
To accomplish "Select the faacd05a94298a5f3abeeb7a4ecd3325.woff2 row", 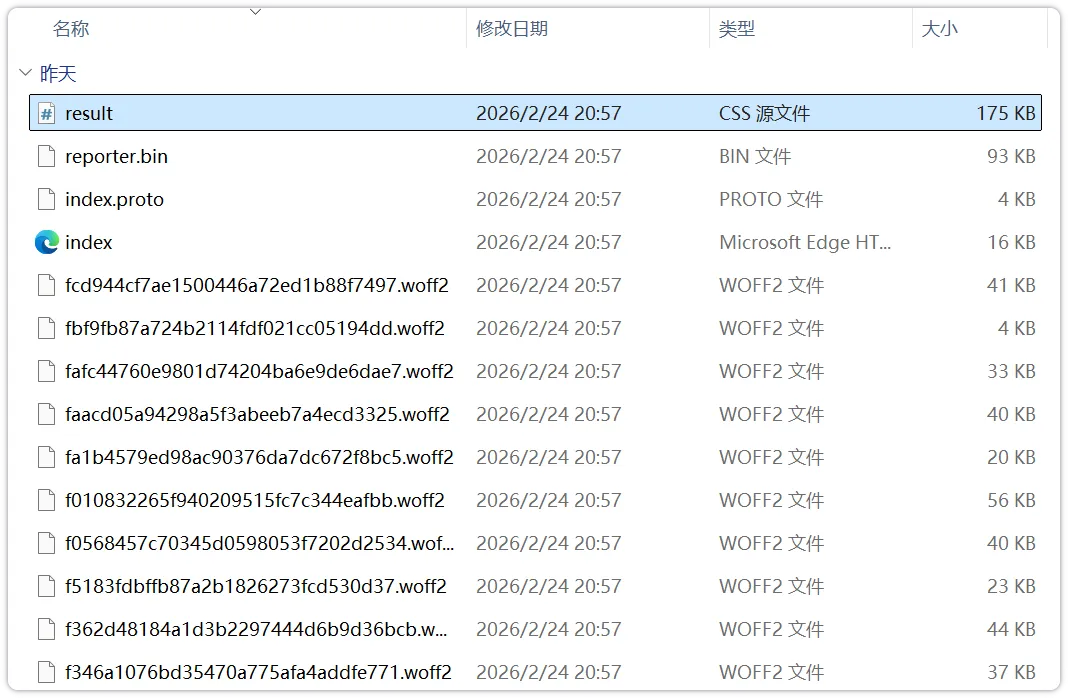I will [x=256, y=414].
